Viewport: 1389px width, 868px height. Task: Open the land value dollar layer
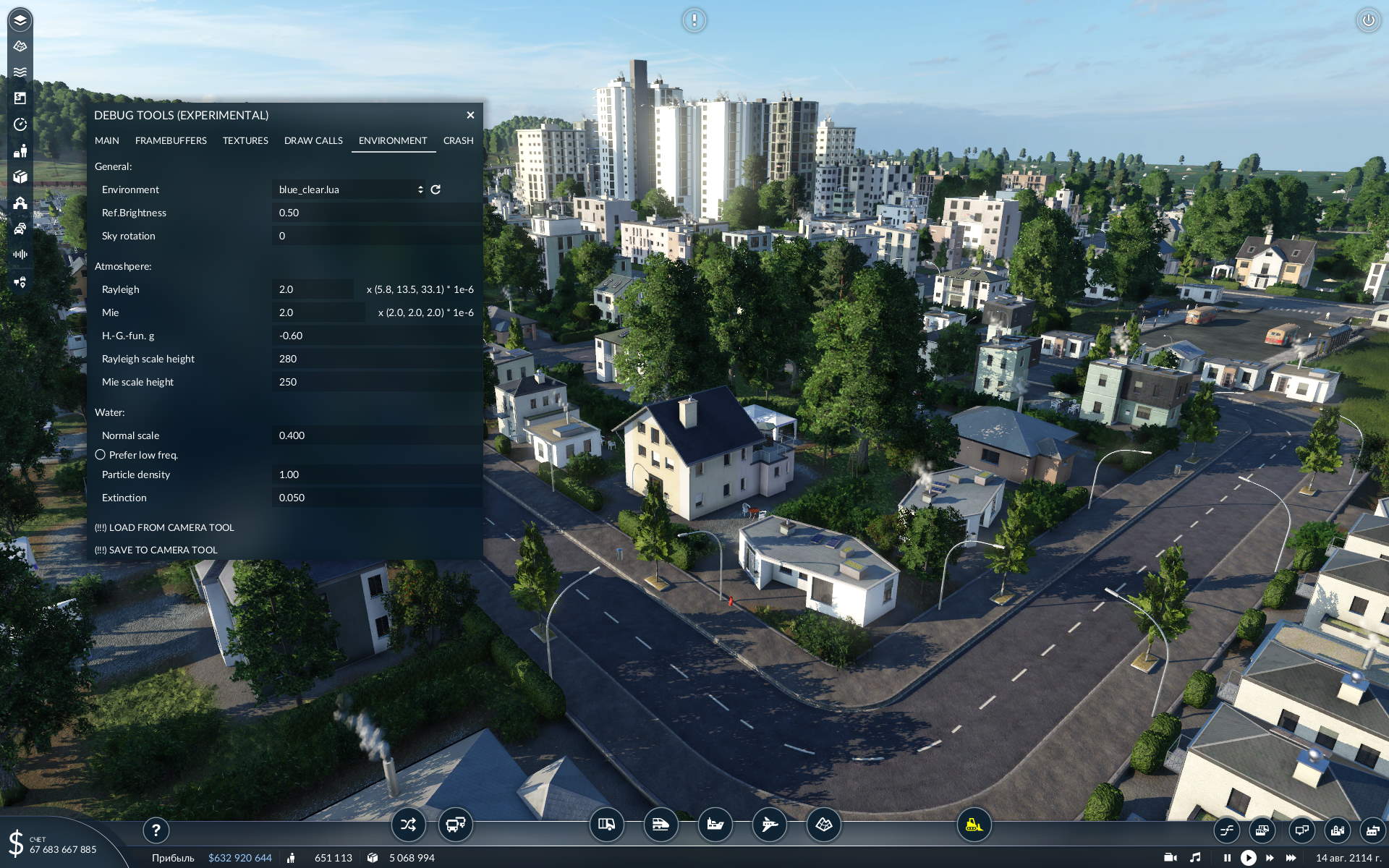(20, 98)
